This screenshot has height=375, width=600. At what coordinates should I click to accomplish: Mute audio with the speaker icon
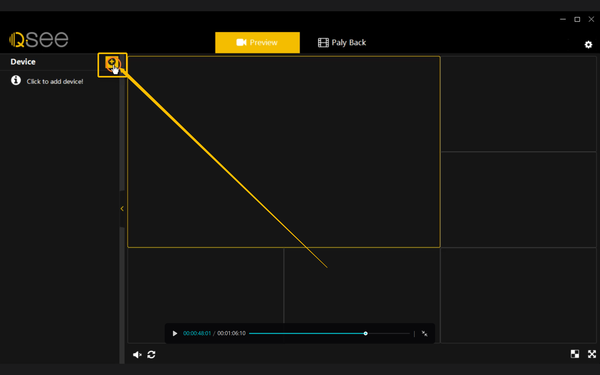click(137, 355)
